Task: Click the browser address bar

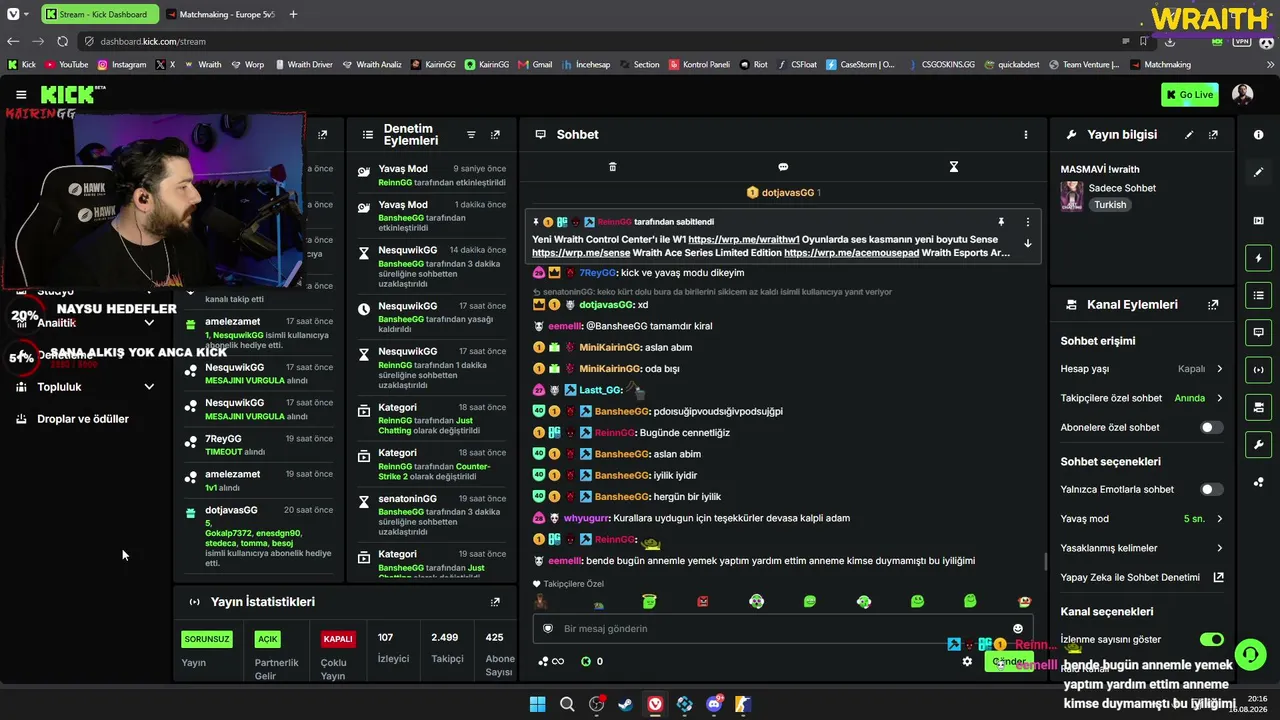Action: 600,41
